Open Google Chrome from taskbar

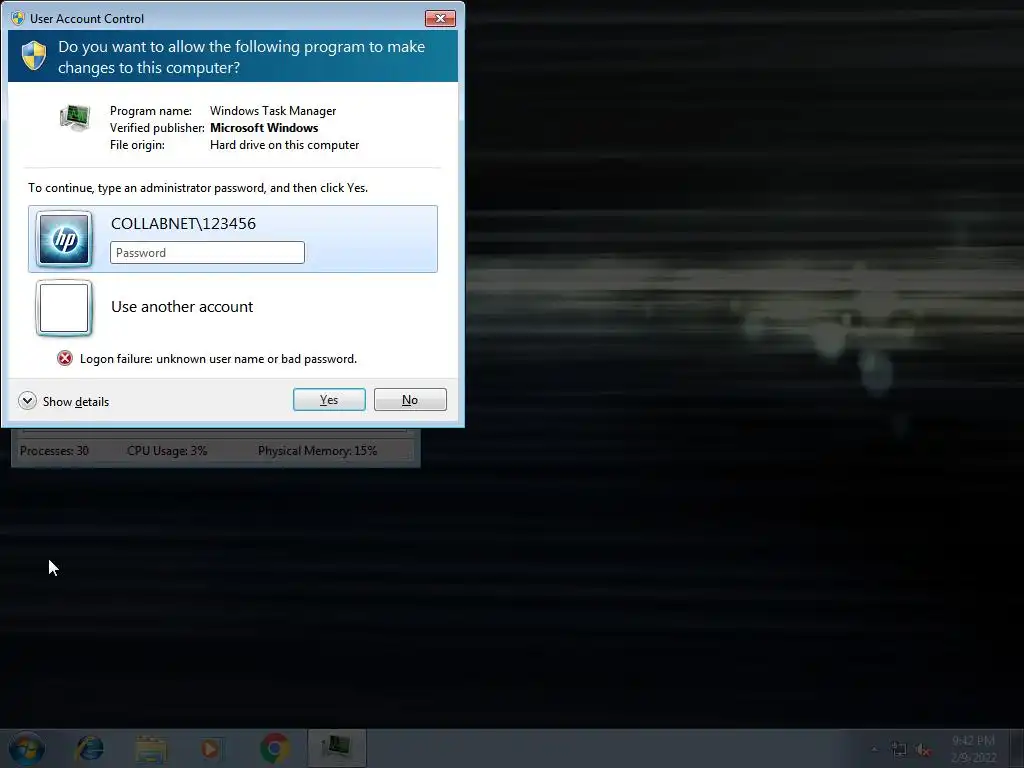[x=275, y=748]
